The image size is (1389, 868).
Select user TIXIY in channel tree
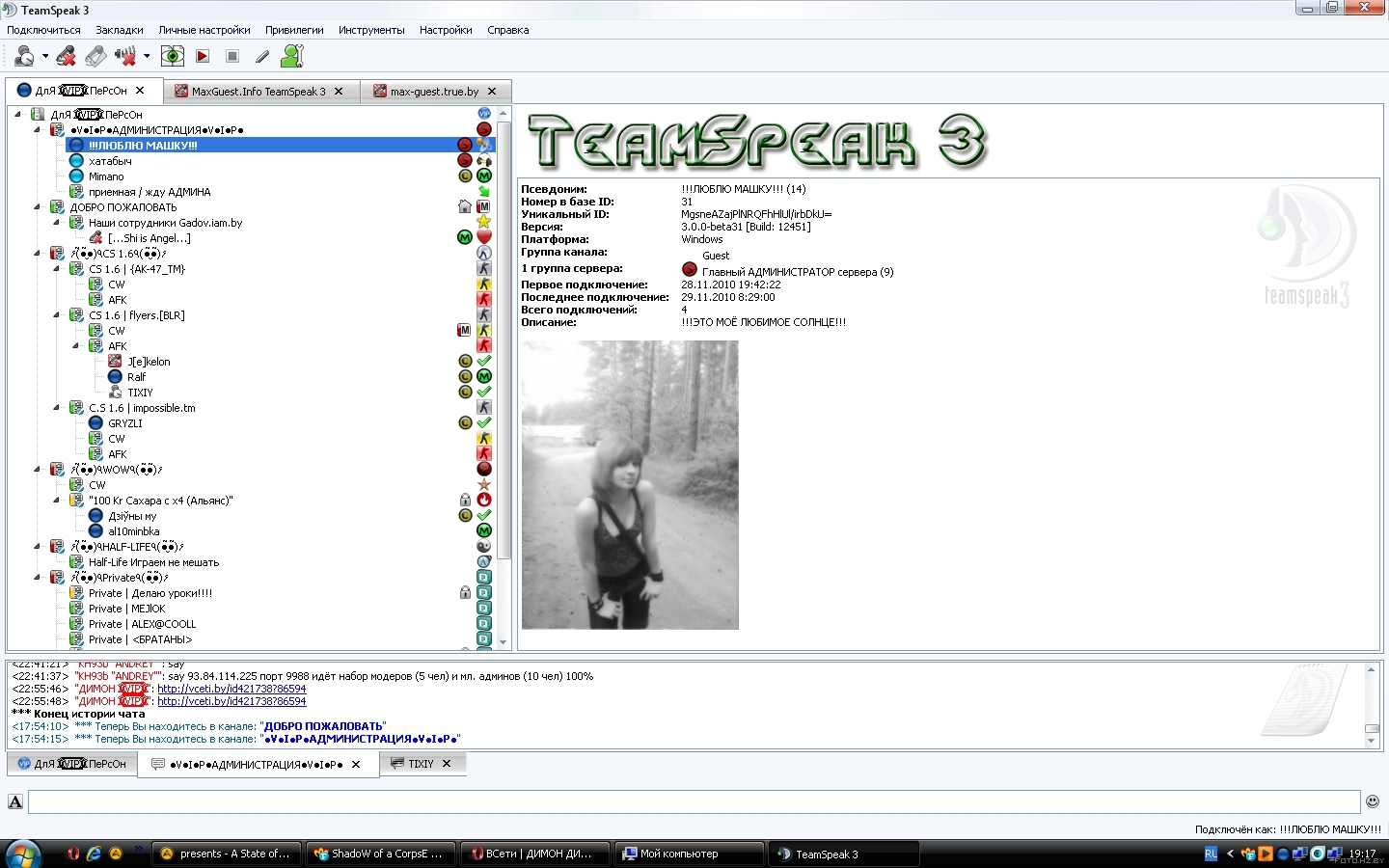pyautogui.click(x=140, y=393)
